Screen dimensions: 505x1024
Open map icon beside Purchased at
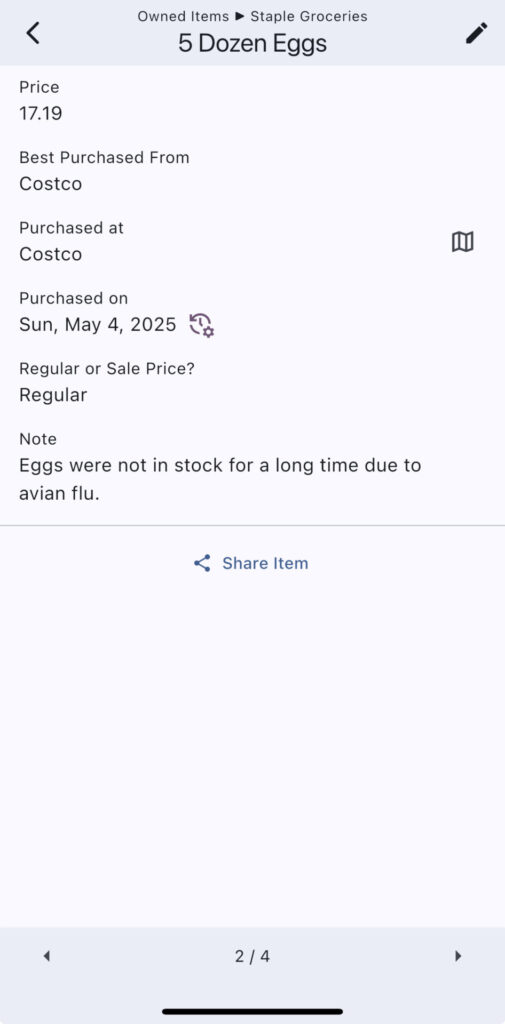coord(463,242)
